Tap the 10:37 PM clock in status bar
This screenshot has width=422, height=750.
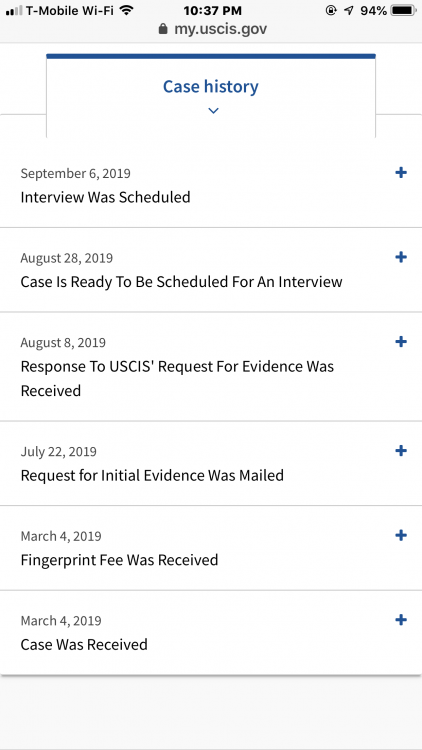click(x=212, y=10)
